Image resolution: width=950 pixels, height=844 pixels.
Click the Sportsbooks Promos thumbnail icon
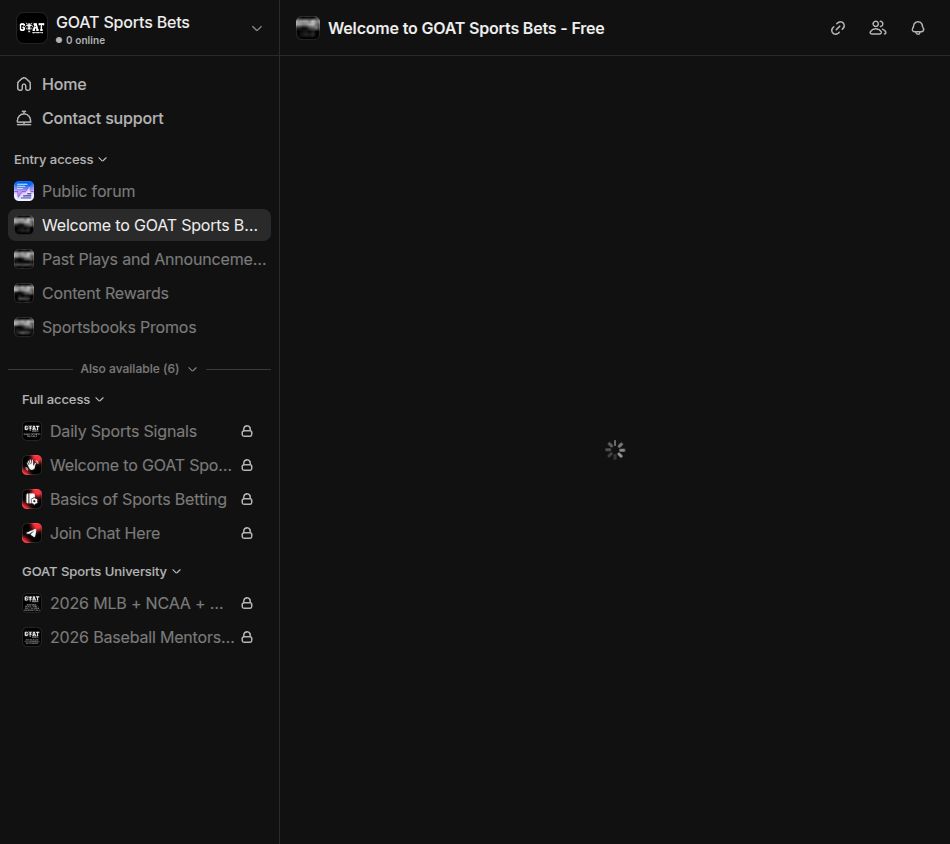24,327
